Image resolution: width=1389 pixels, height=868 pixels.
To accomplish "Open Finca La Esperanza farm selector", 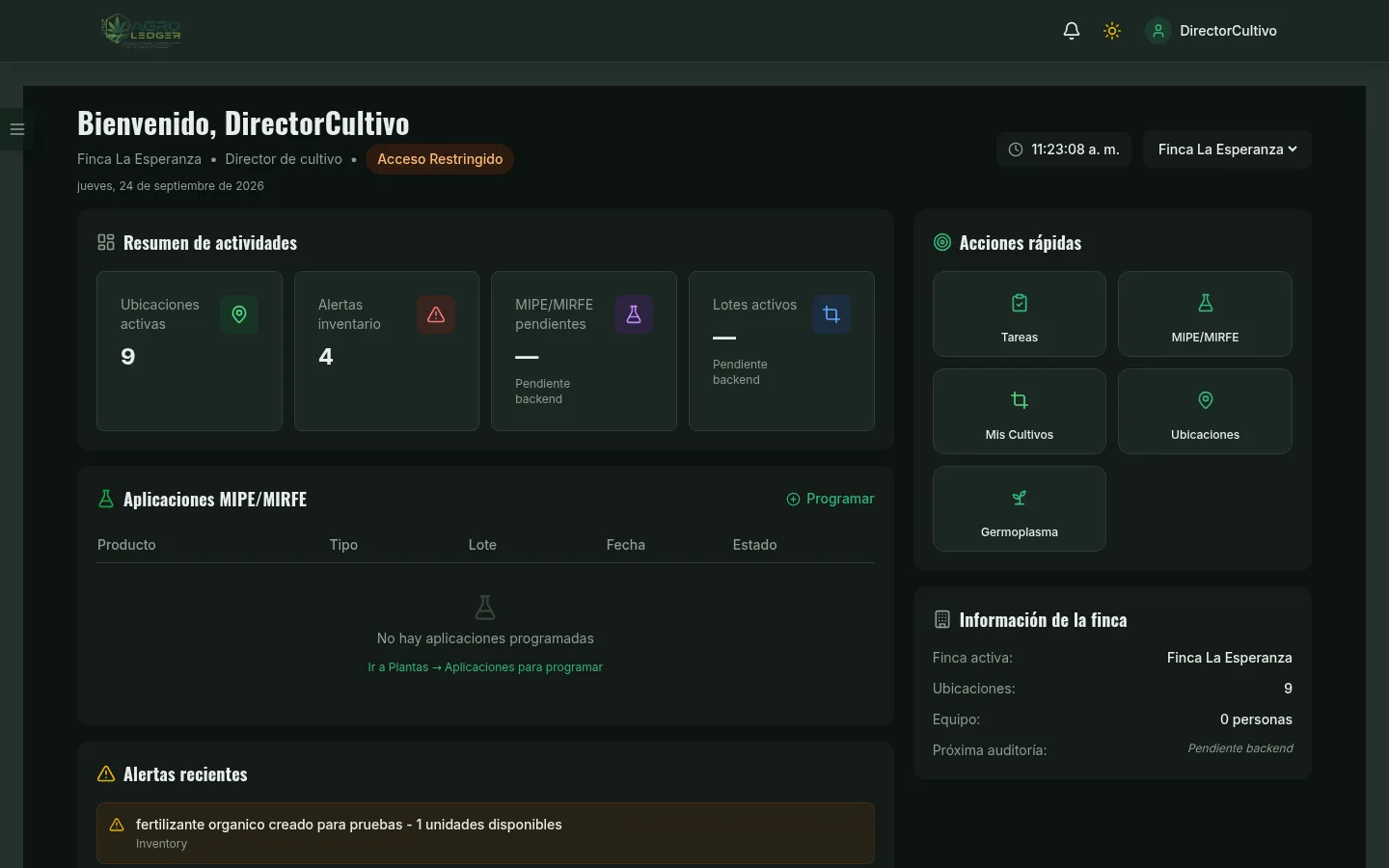I will tap(1227, 149).
